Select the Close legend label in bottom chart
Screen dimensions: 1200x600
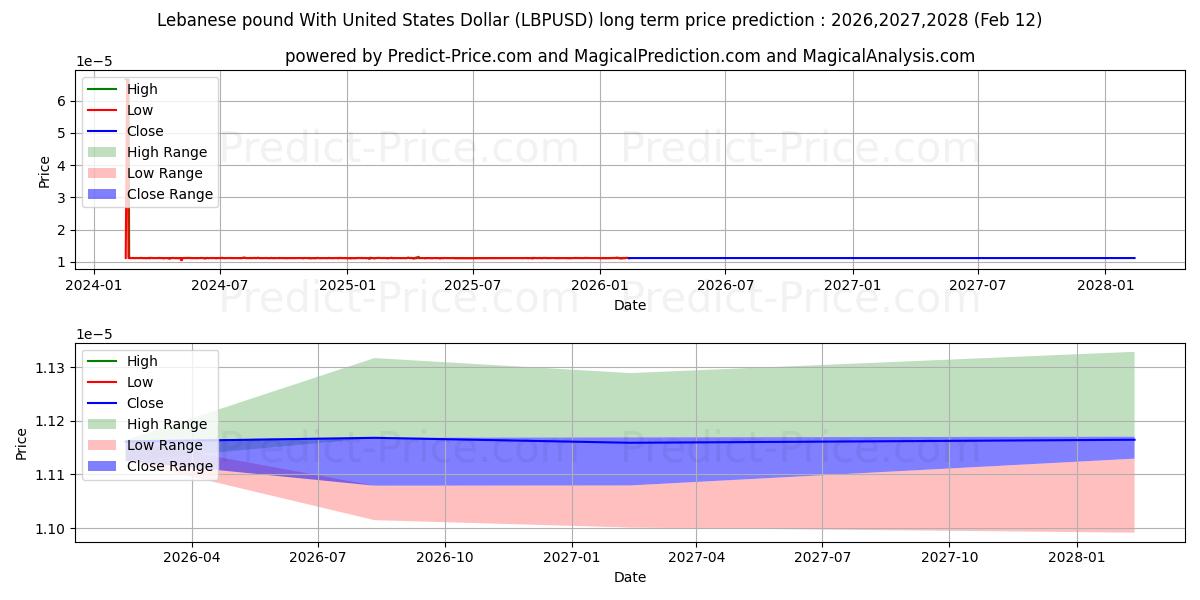pos(145,403)
